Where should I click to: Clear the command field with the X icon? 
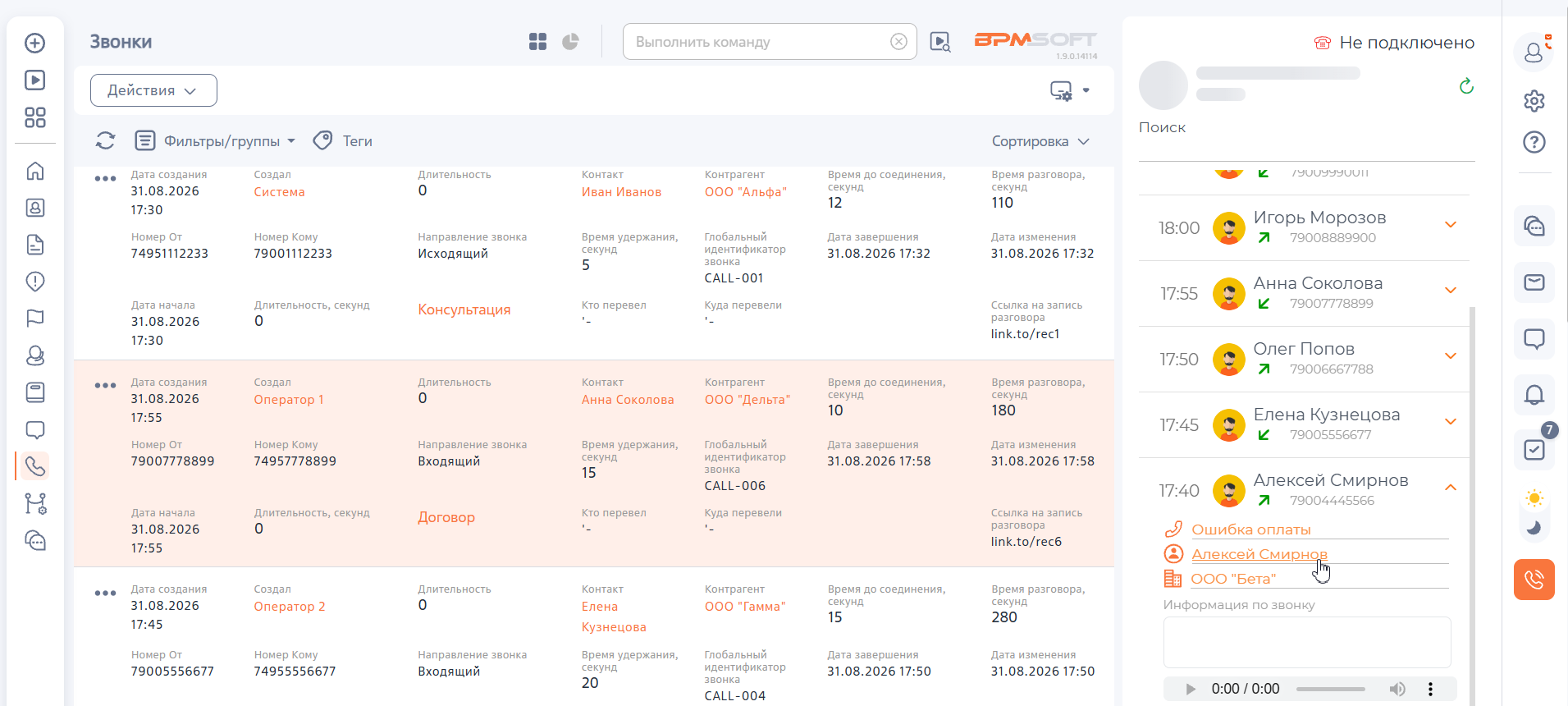tap(898, 42)
